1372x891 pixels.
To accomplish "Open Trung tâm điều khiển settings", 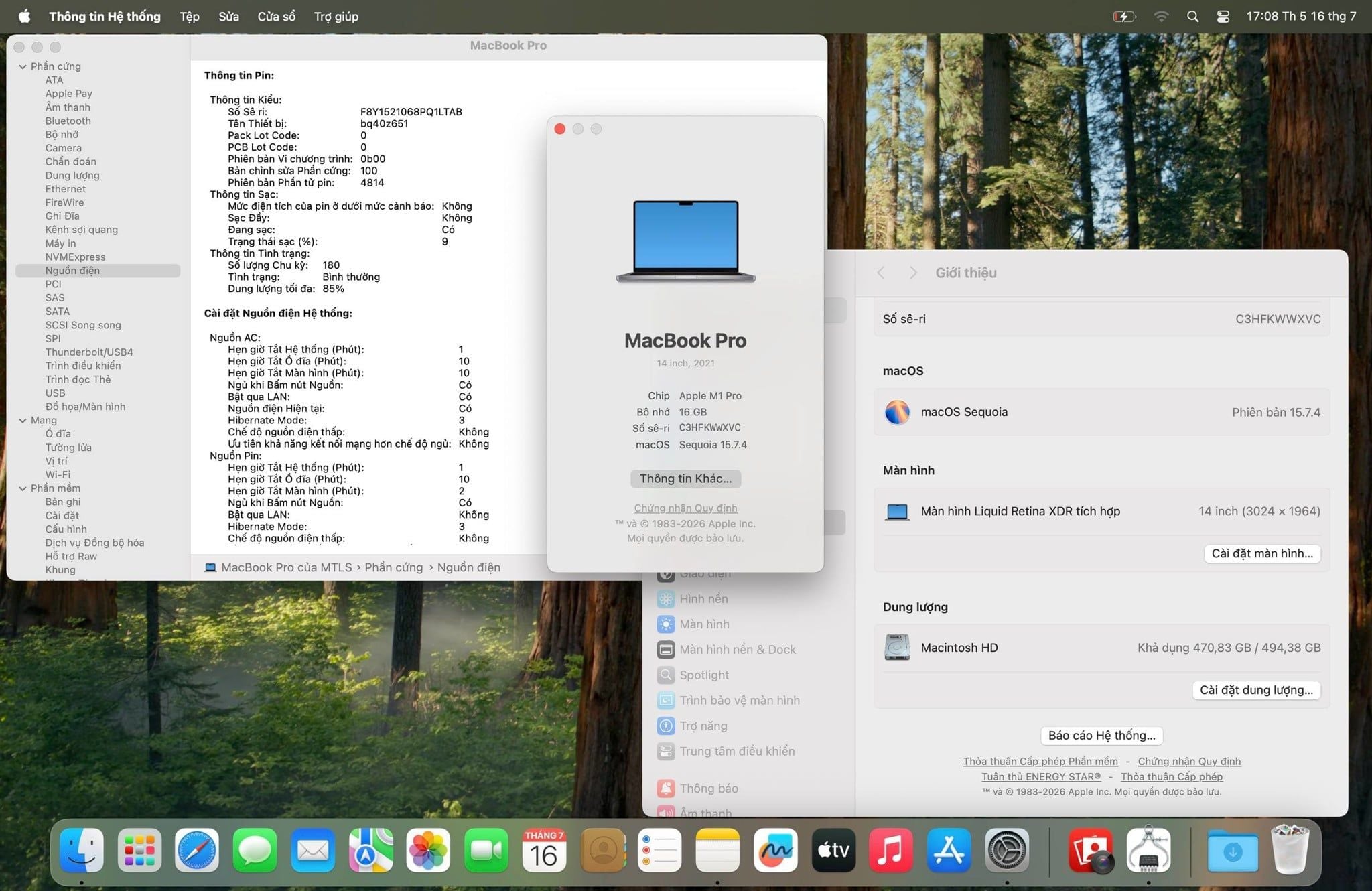I will 726,751.
